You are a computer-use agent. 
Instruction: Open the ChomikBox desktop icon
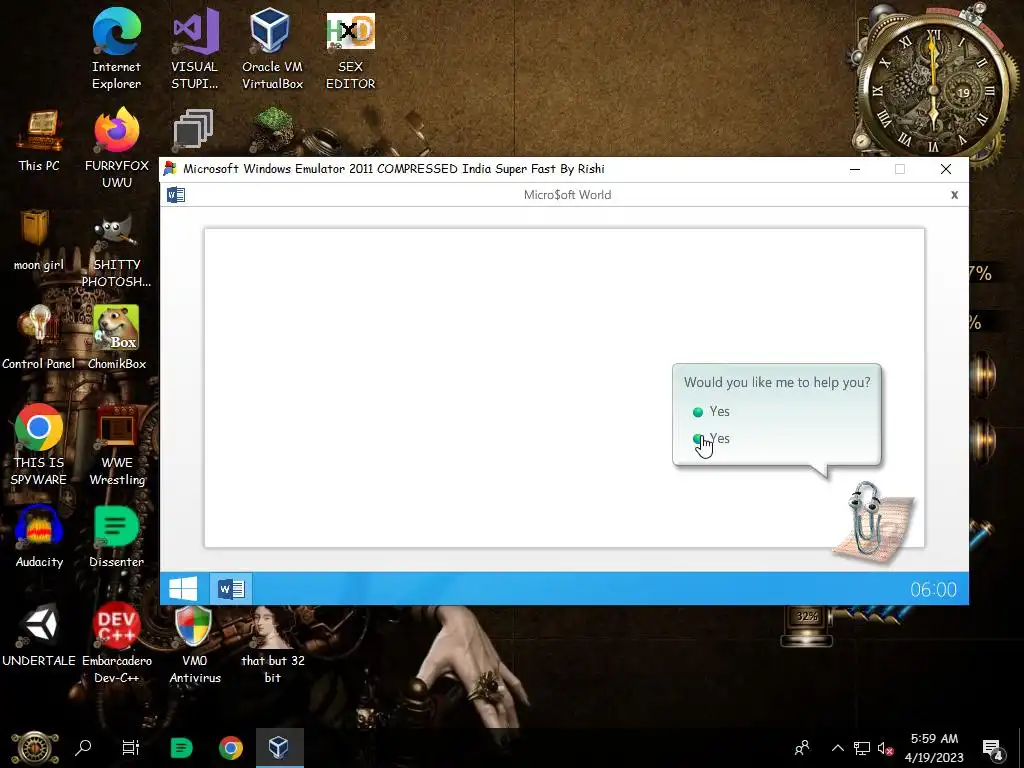pyautogui.click(x=117, y=338)
